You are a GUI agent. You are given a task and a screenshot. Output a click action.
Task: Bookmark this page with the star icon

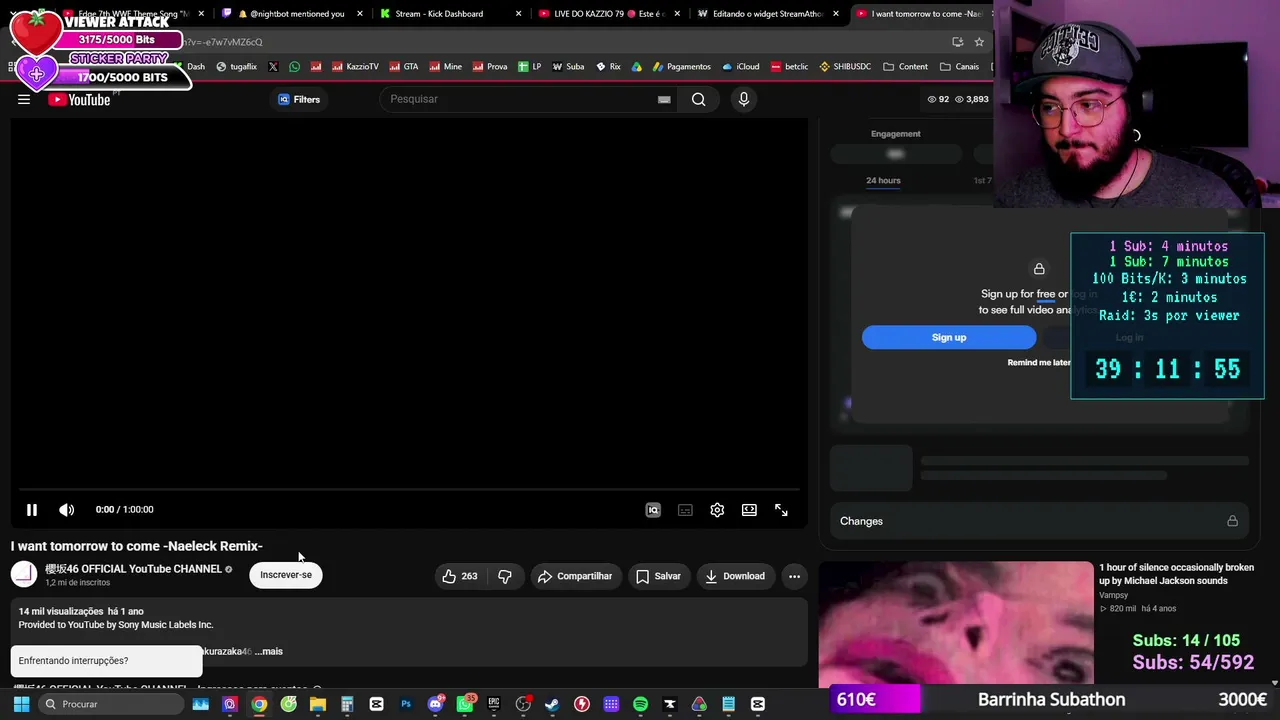click(x=979, y=42)
